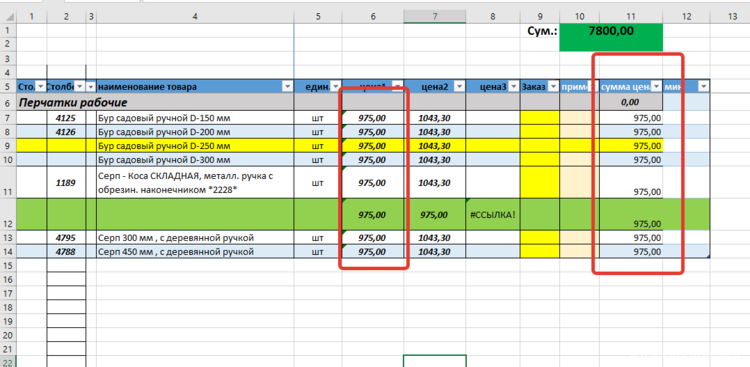Click the green 7800,00 sum cell
The image size is (750, 367).
611,37
